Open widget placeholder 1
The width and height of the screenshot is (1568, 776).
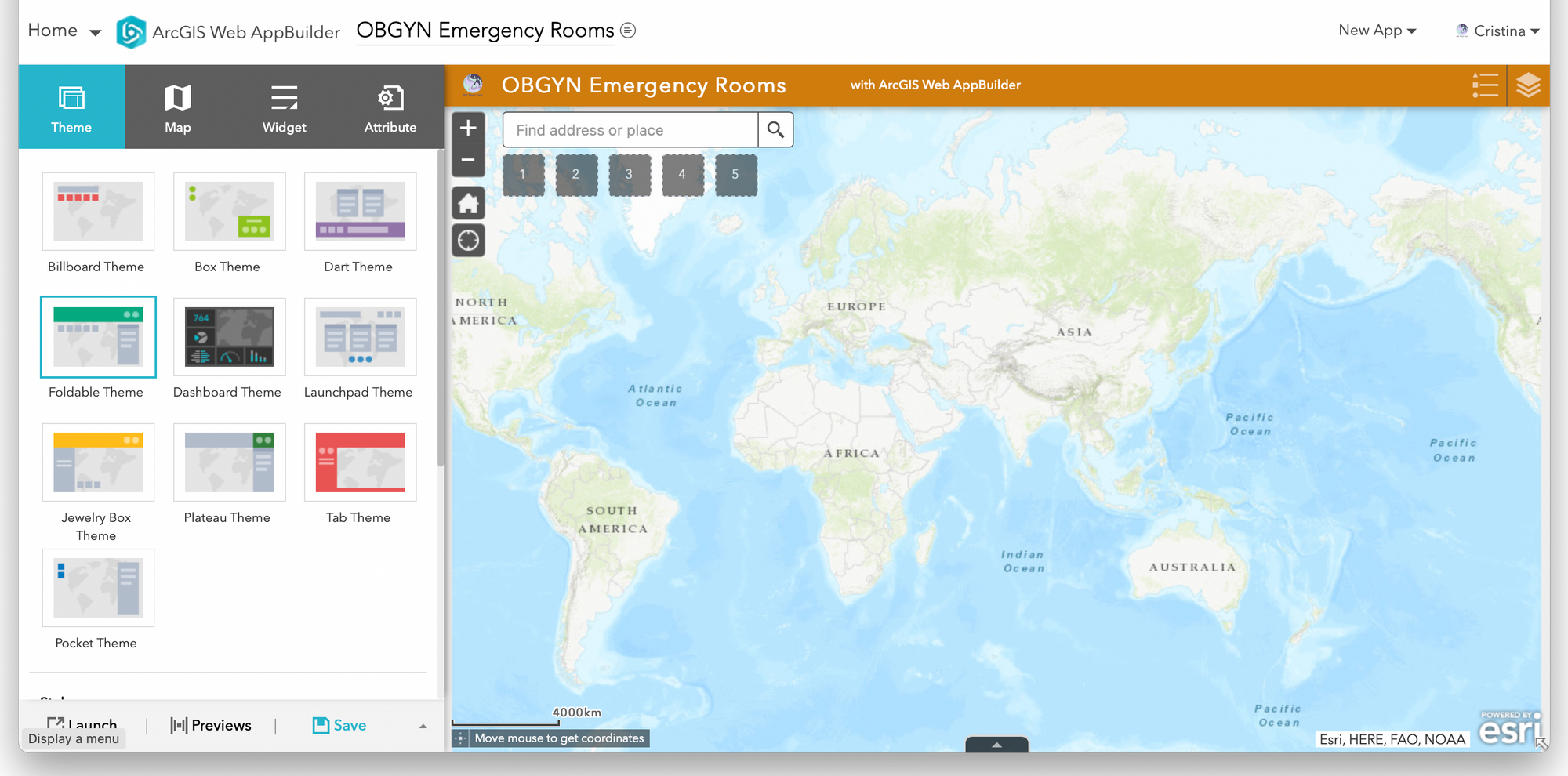point(523,175)
